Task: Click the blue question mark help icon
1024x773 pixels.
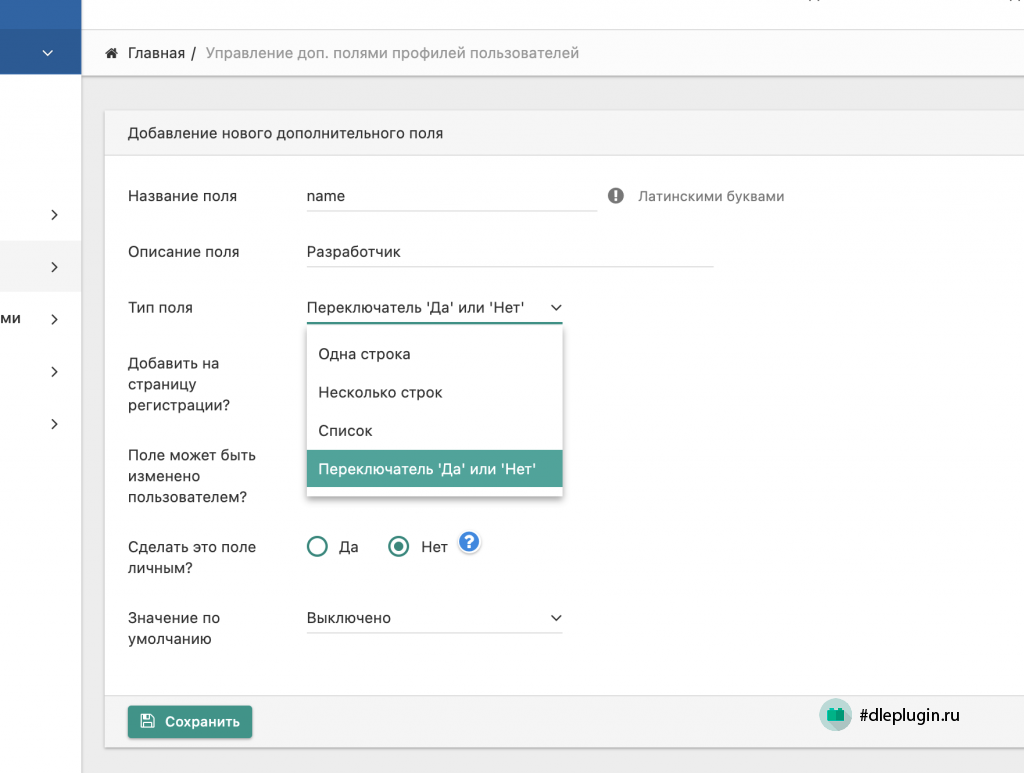Action: (x=469, y=542)
